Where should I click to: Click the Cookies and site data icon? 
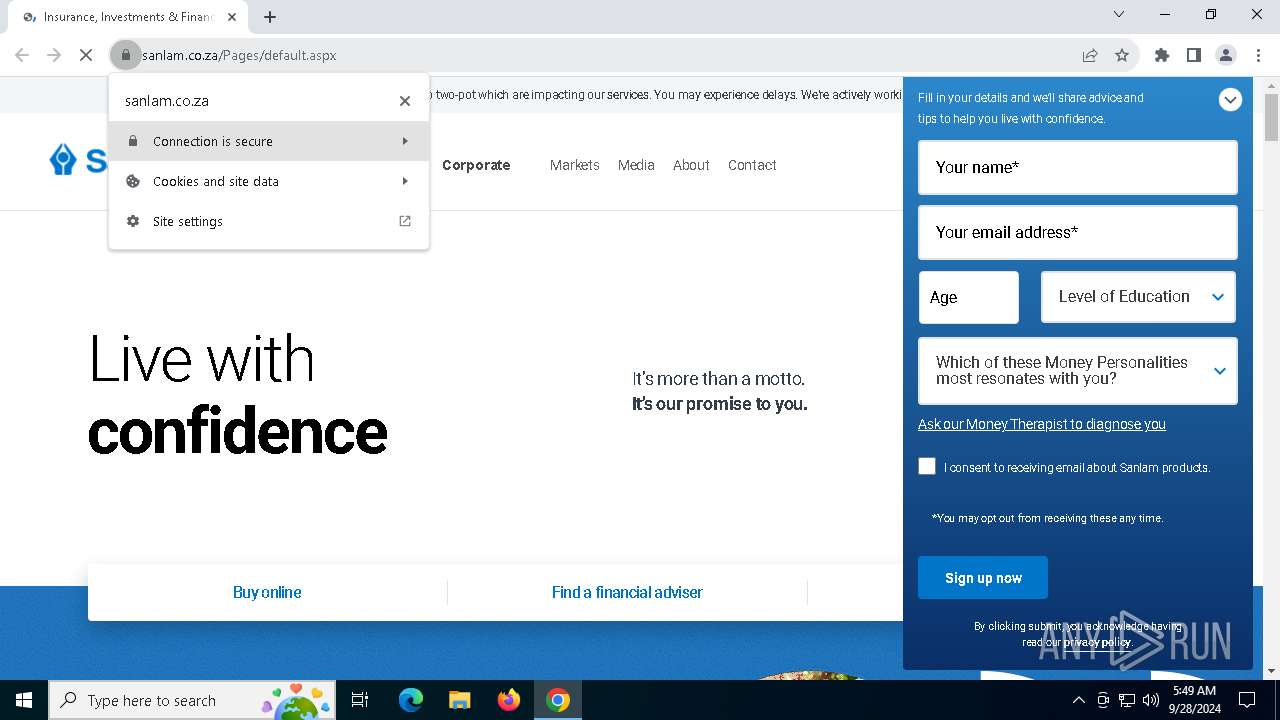click(133, 181)
